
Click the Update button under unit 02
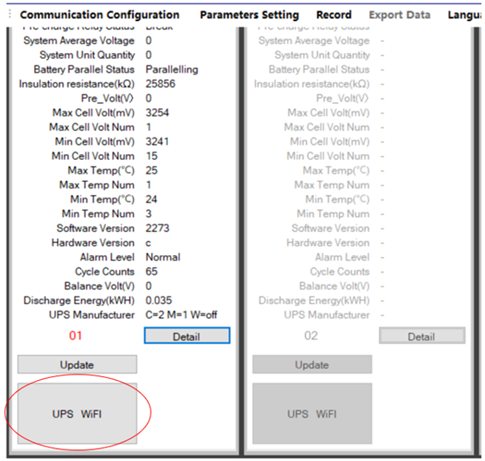312,364
